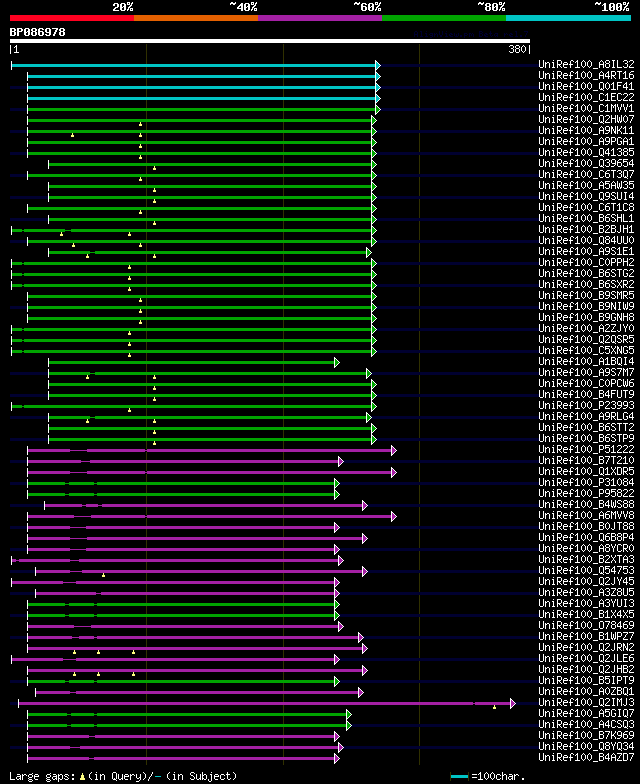Select the UniRef100_A9S1E1 label
Viewport: 640px width, 784px height.
coord(586,252)
